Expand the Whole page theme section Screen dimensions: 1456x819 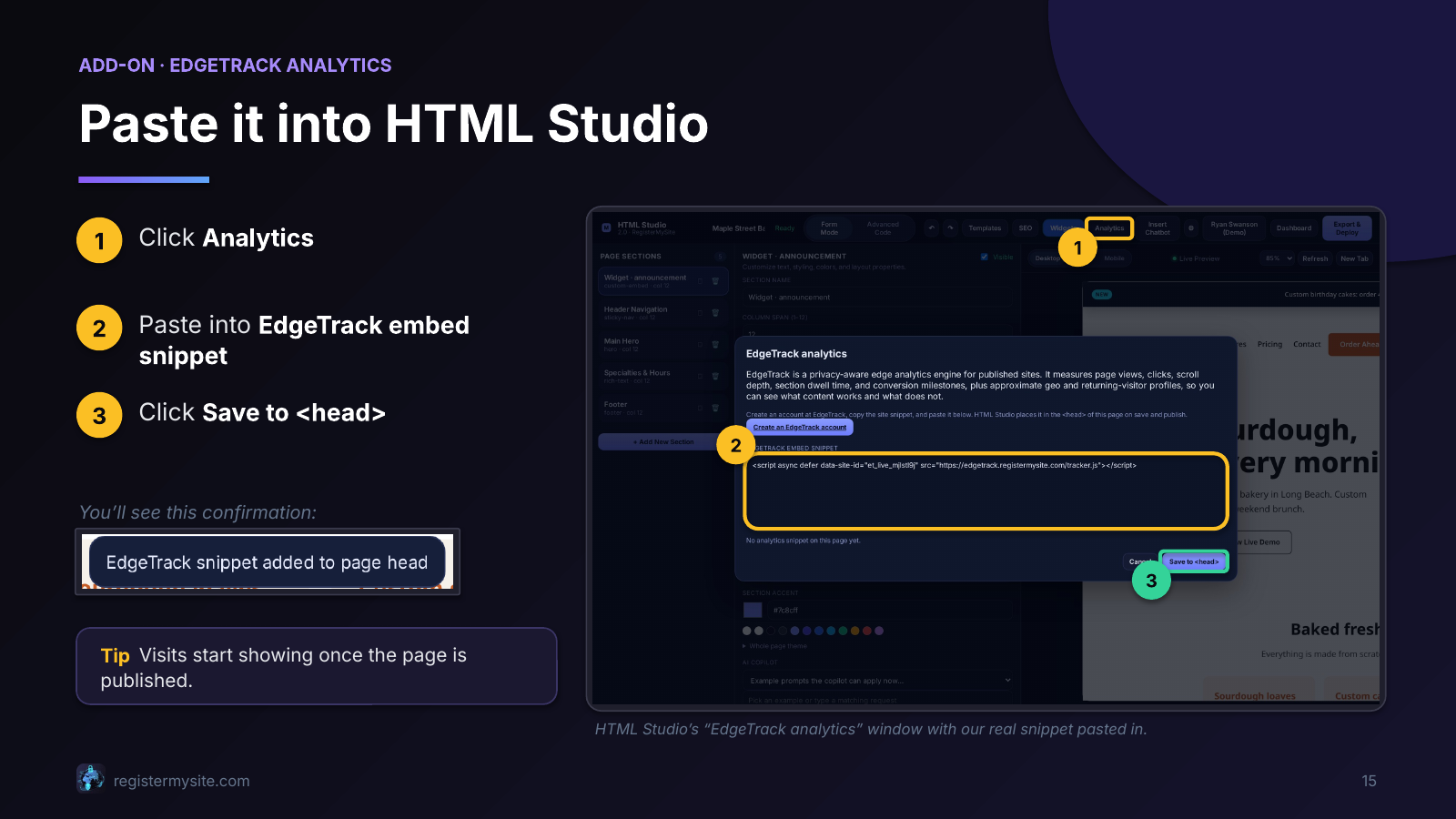tap(774, 646)
